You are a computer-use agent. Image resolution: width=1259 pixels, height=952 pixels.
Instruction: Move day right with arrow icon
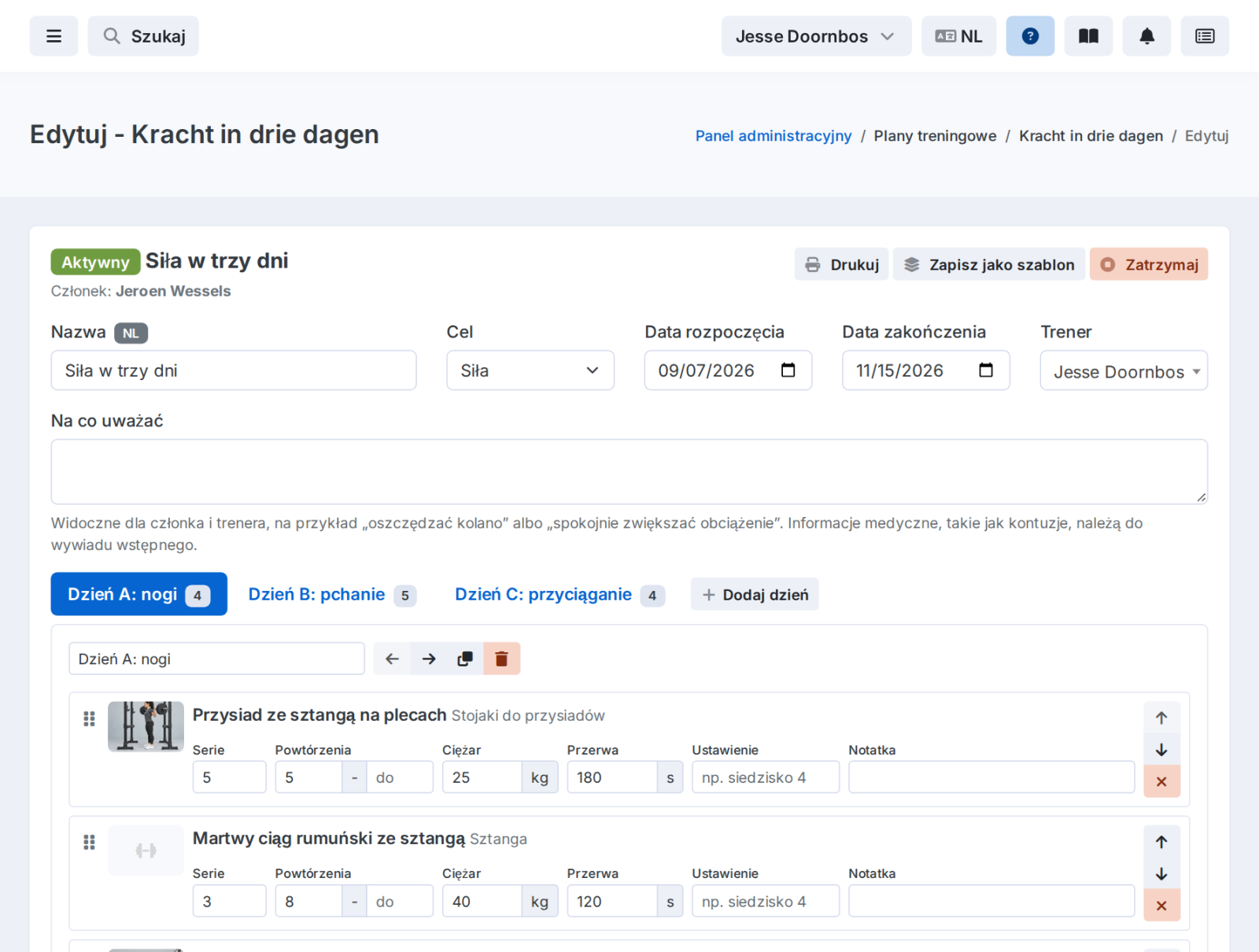(429, 659)
